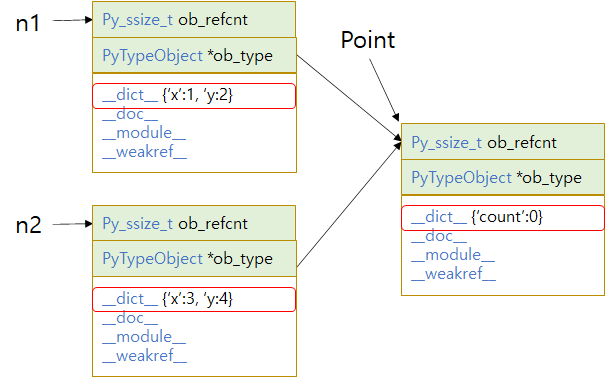Click __doc__ in Point object box
605x377 pixels.
point(439,236)
